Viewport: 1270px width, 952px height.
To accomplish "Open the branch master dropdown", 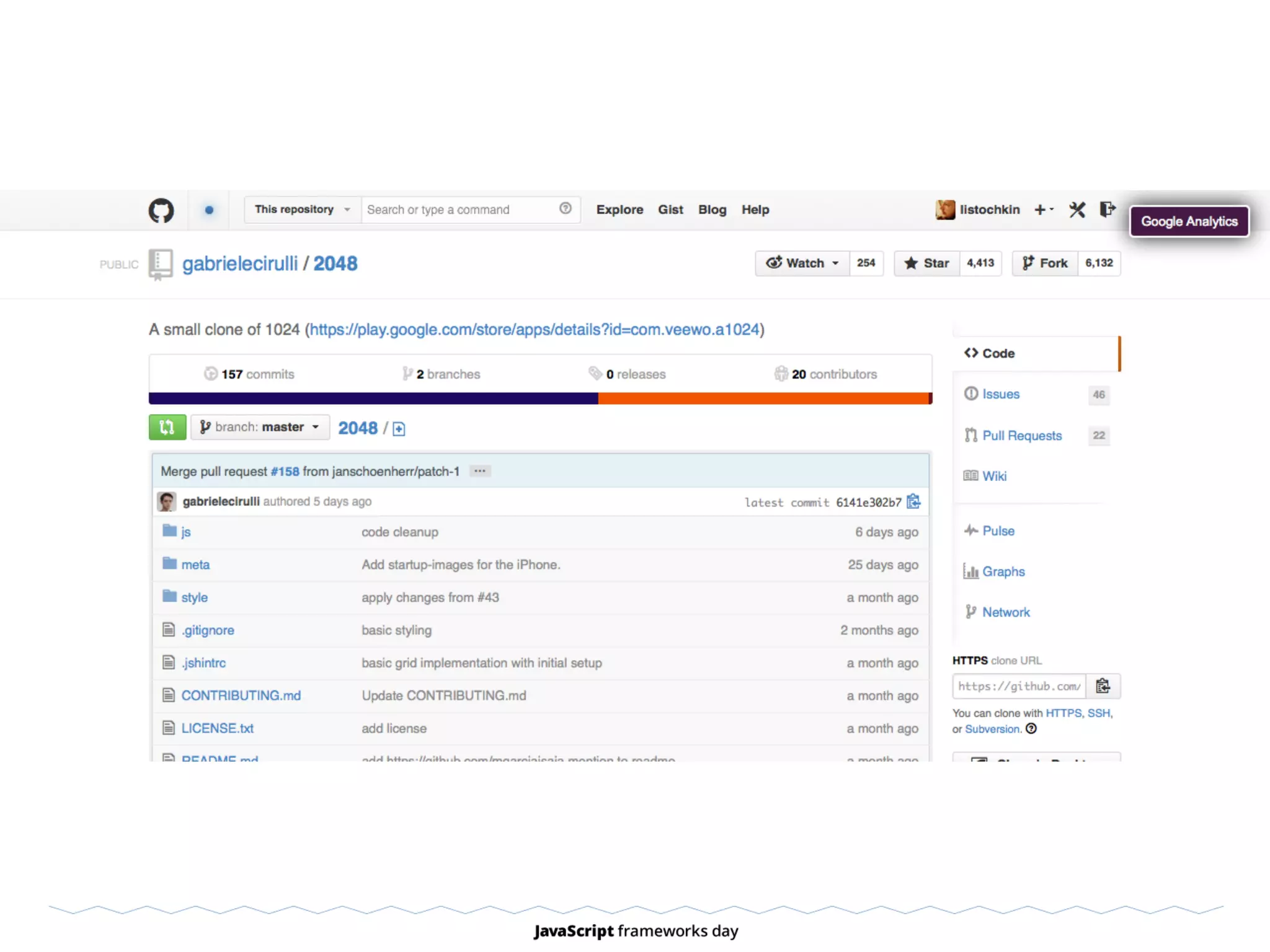I will click(260, 427).
